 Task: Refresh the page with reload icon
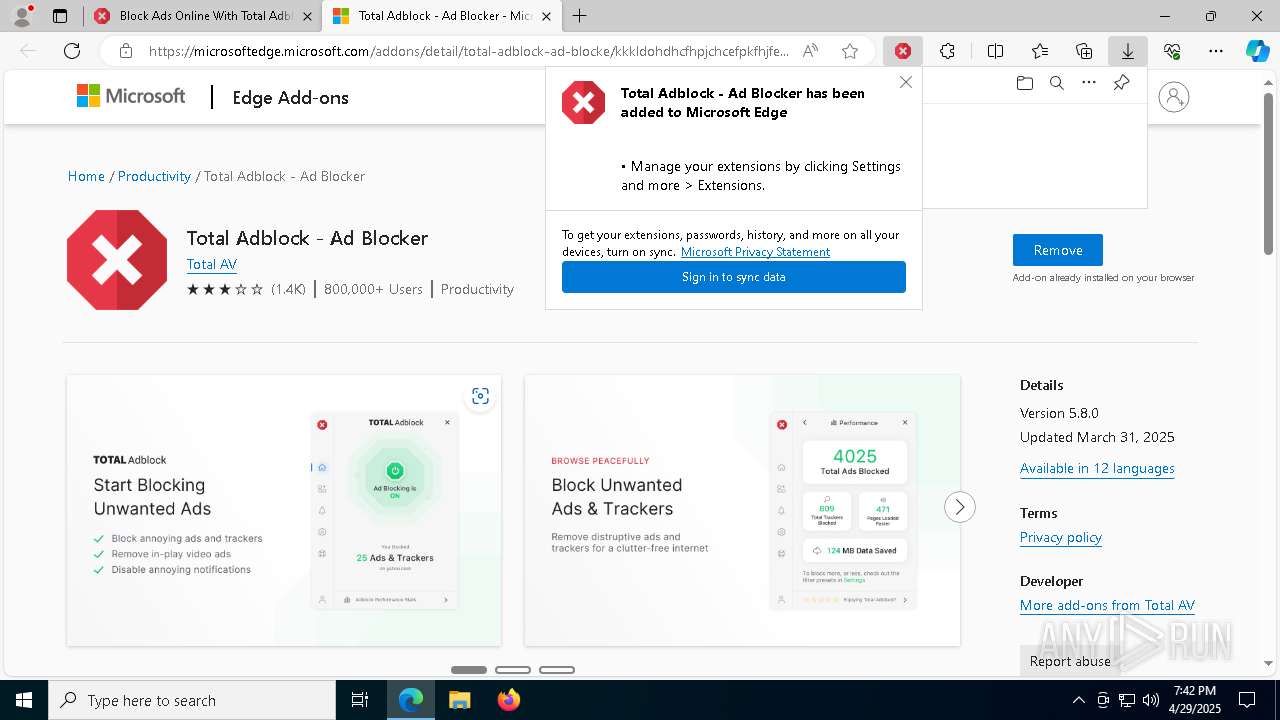tap(72, 51)
